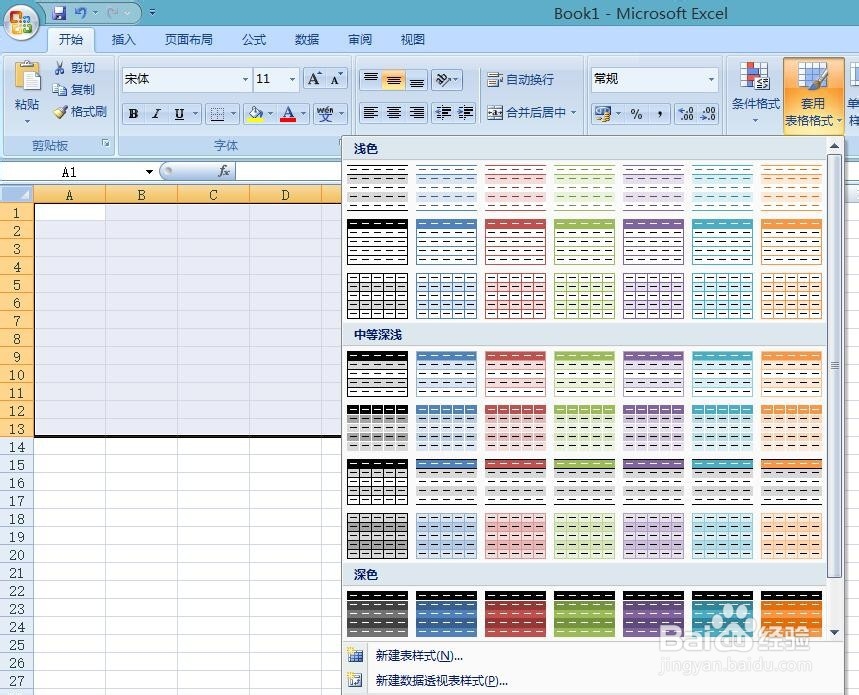Image resolution: width=859 pixels, height=695 pixels.
Task: Open the 数据 Data tab
Action: 307,39
